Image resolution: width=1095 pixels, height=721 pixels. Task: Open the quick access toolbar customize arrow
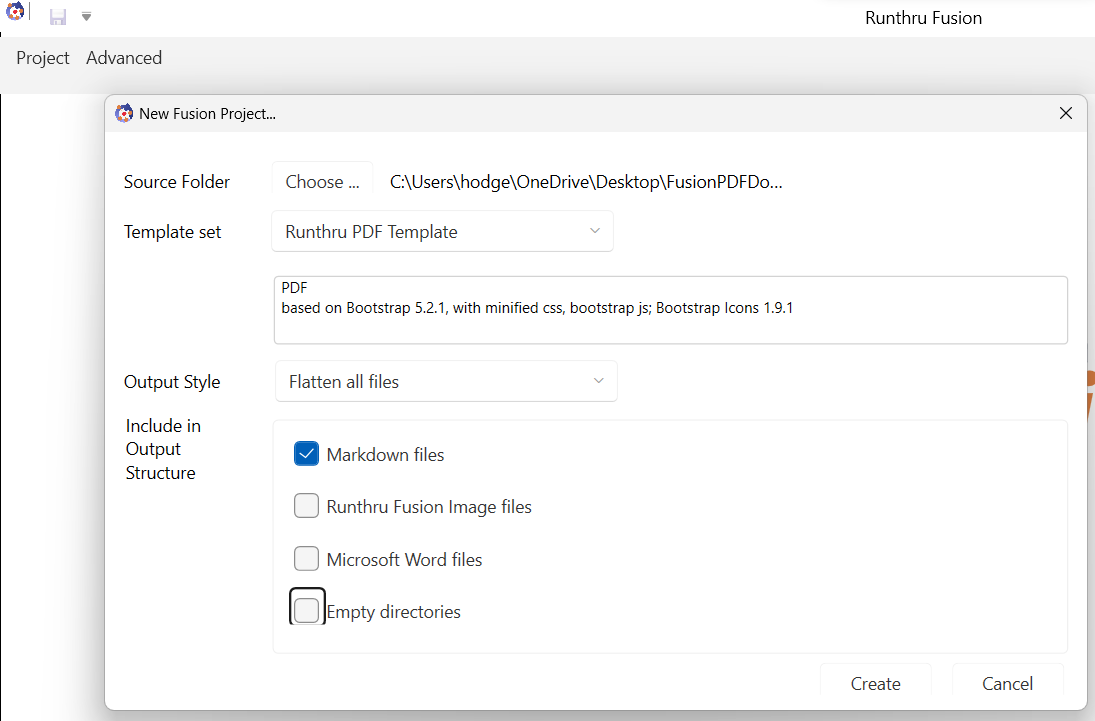click(87, 17)
